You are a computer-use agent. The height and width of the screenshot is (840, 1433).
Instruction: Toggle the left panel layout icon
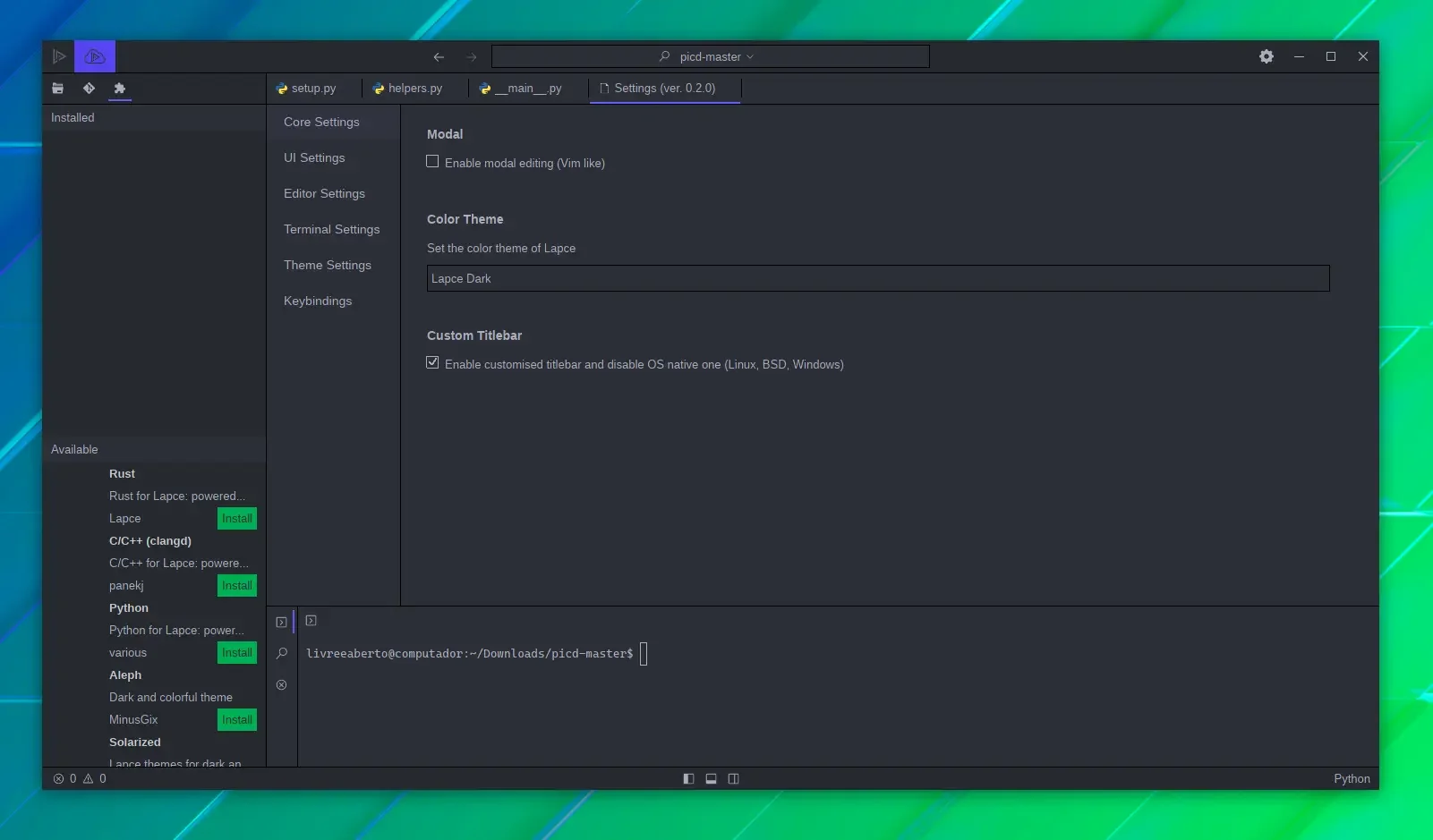688,779
